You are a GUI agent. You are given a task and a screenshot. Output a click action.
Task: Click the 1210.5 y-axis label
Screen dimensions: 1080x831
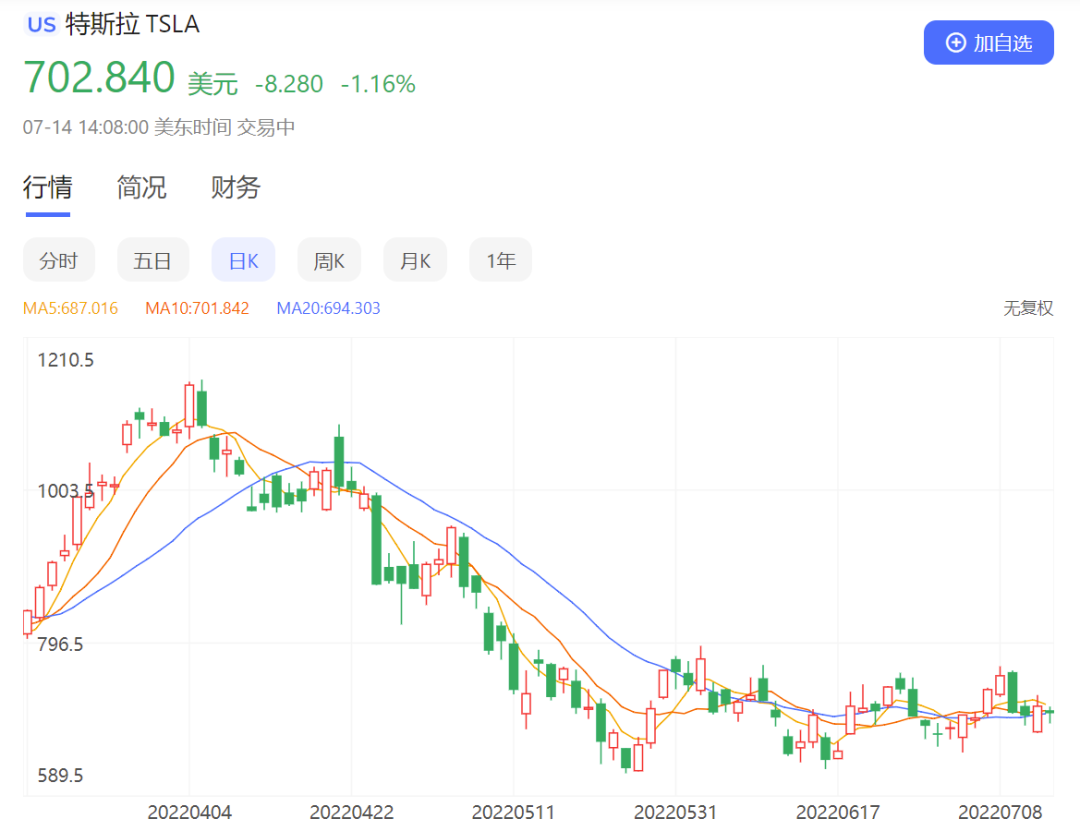click(65, 360)
